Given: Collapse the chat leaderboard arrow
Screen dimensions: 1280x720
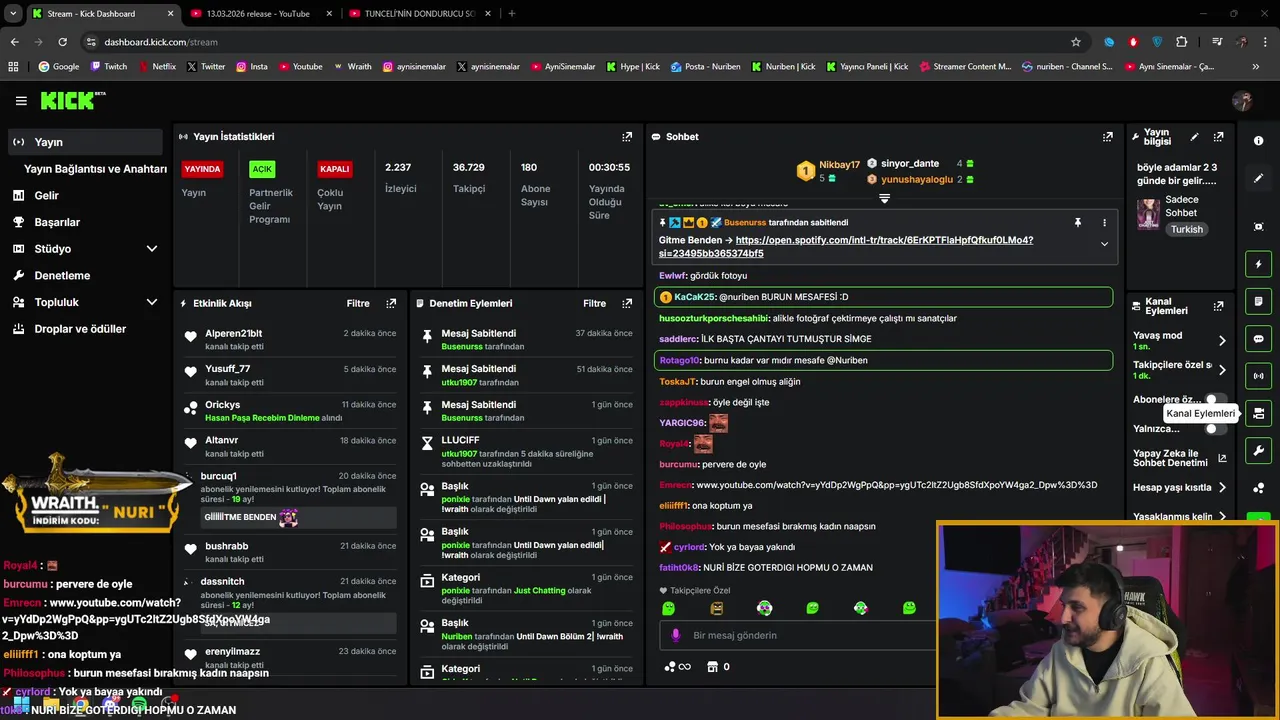Looking at the screenshot, I should tap(884, 199).
